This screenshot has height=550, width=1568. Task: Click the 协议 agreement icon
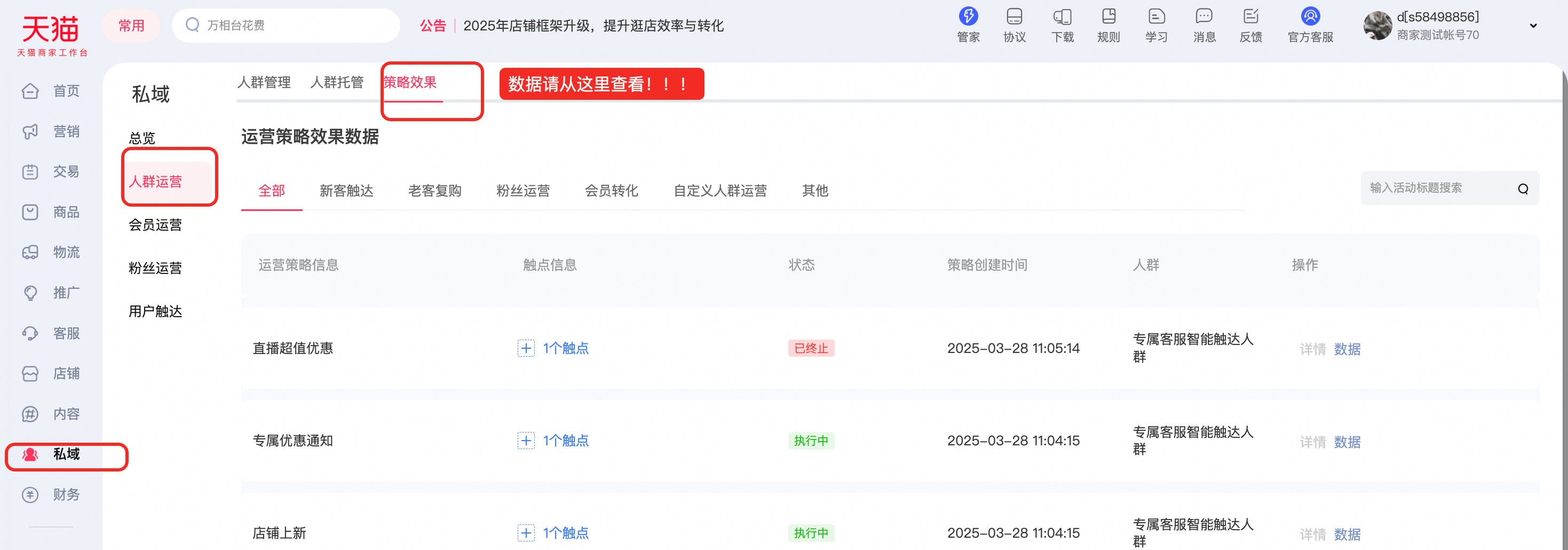[1014, 17]
